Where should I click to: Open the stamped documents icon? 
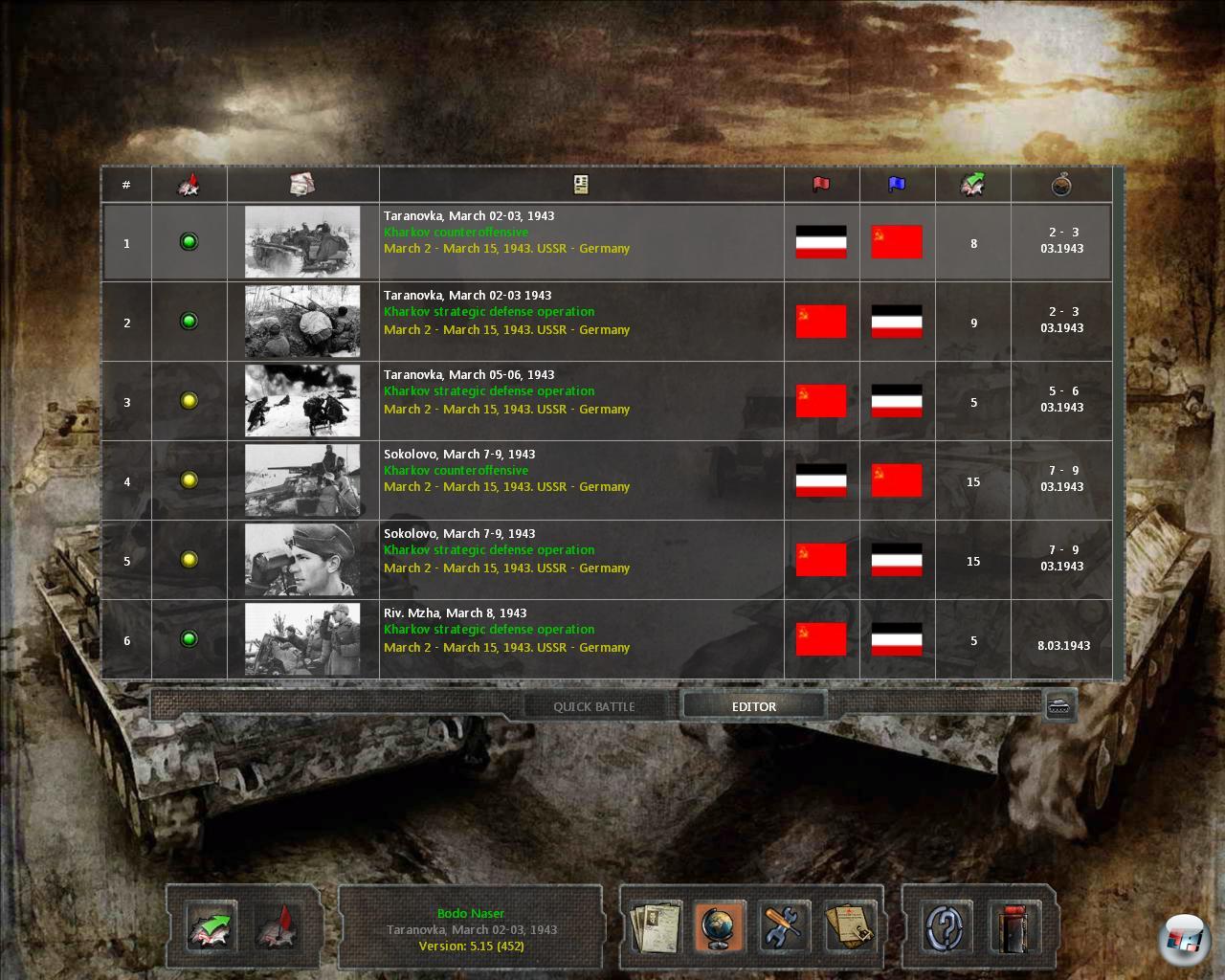coord(850,926)
